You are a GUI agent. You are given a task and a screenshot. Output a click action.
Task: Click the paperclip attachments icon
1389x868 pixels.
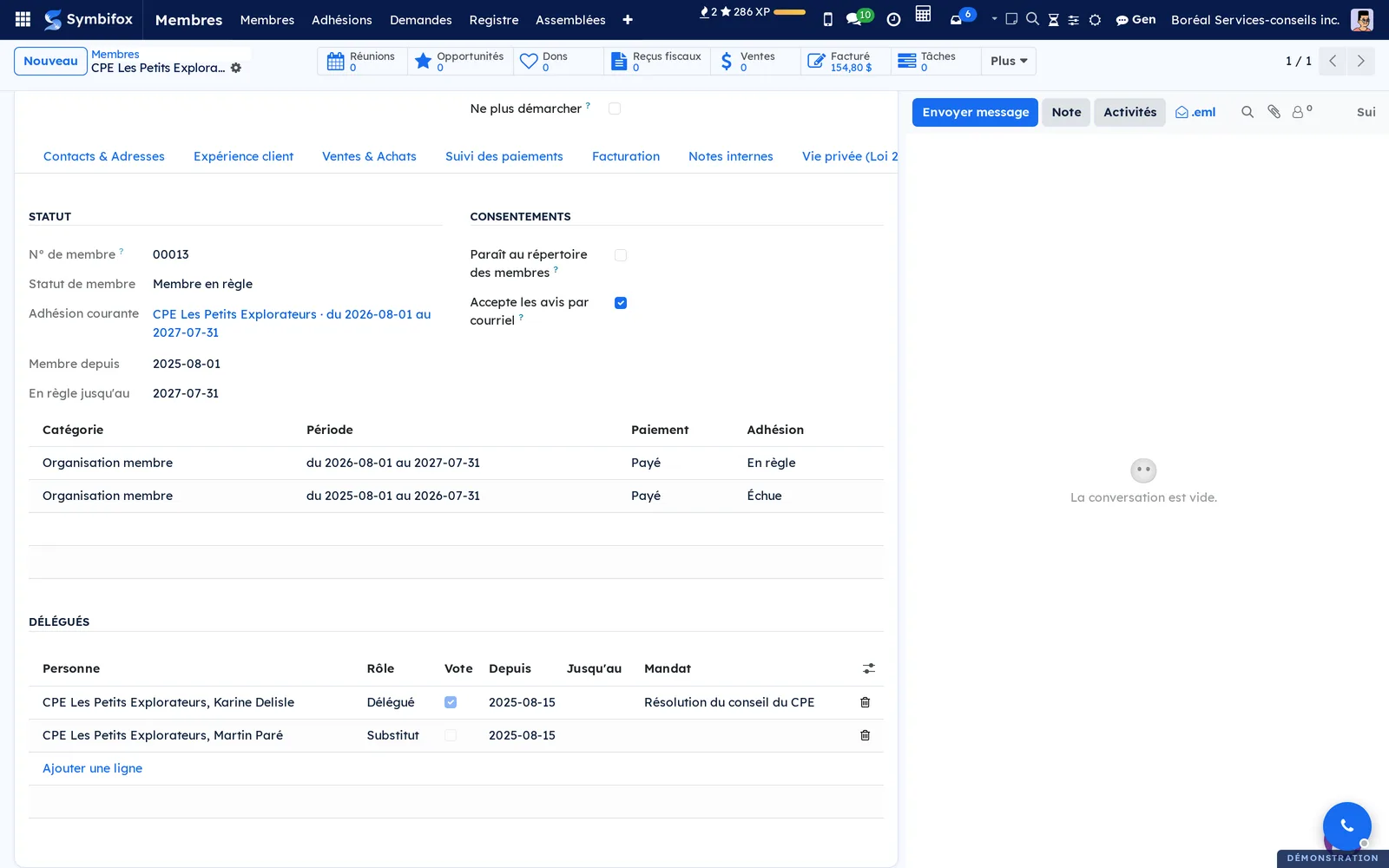(1274, 112)
